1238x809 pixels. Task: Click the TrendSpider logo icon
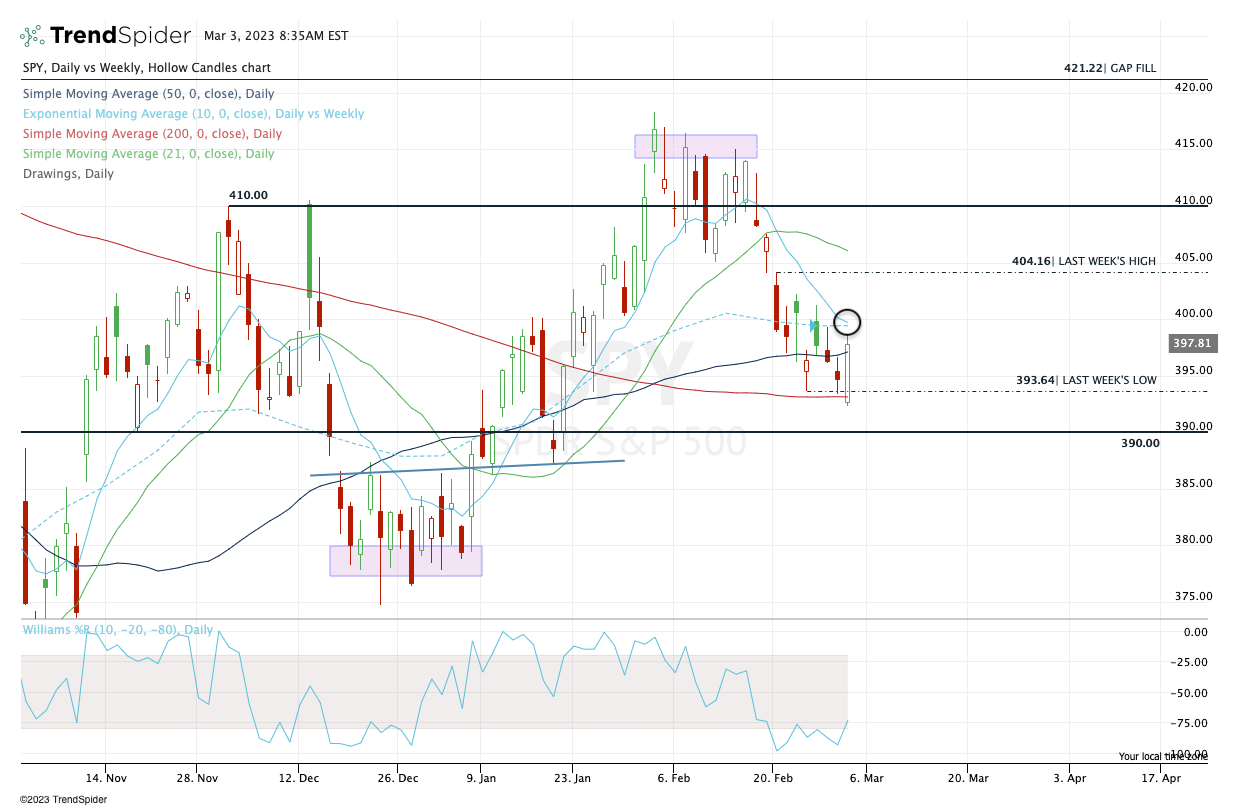(x=33, y=33)
